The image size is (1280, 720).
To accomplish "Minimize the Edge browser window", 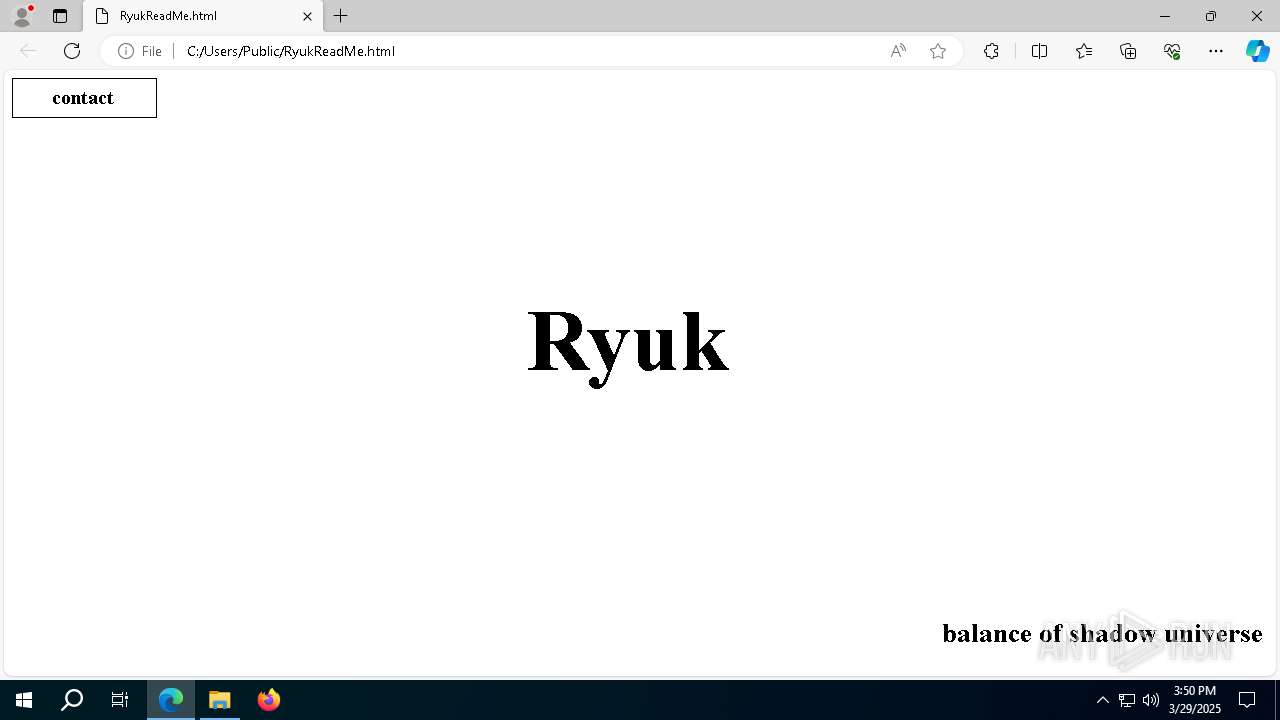I will 1165,16.
